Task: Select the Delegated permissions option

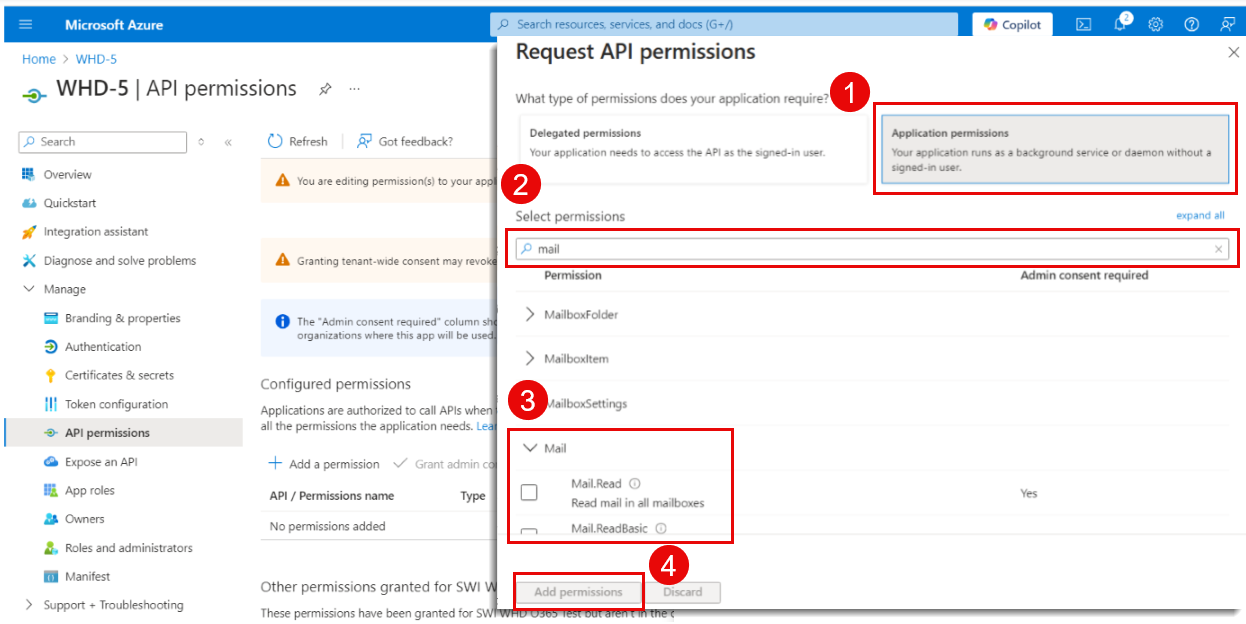Action: click(x=692, y=149)
